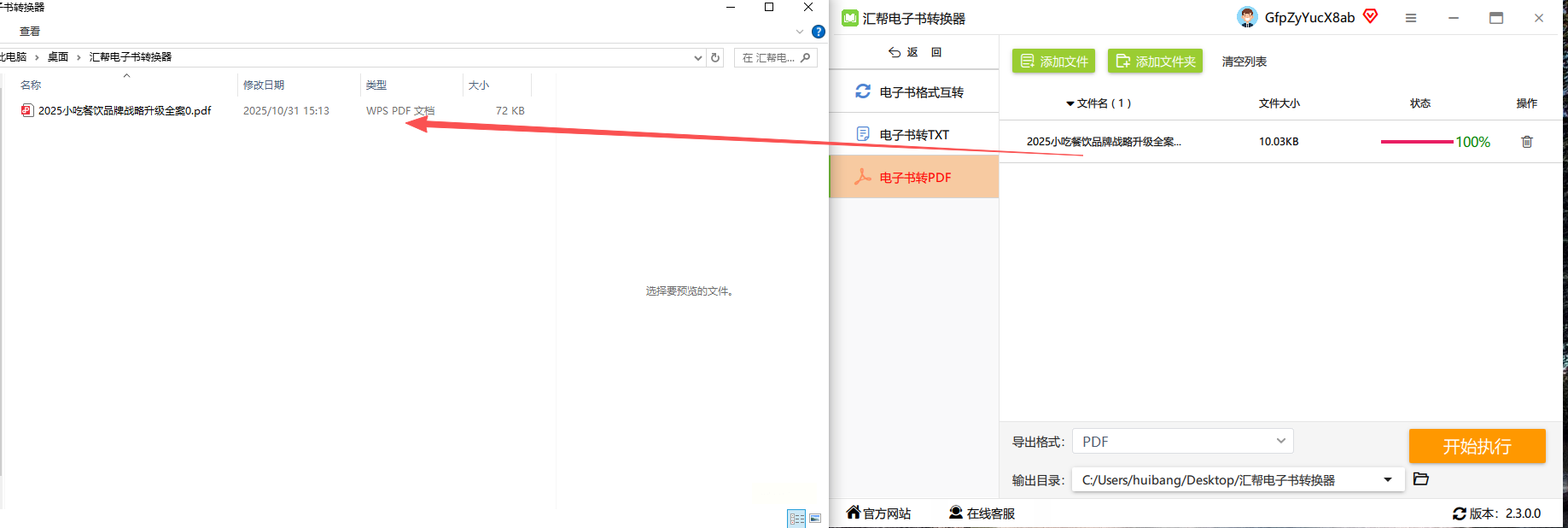Click the Explorer search input field

pyautogui.click(x=775, y=58)
